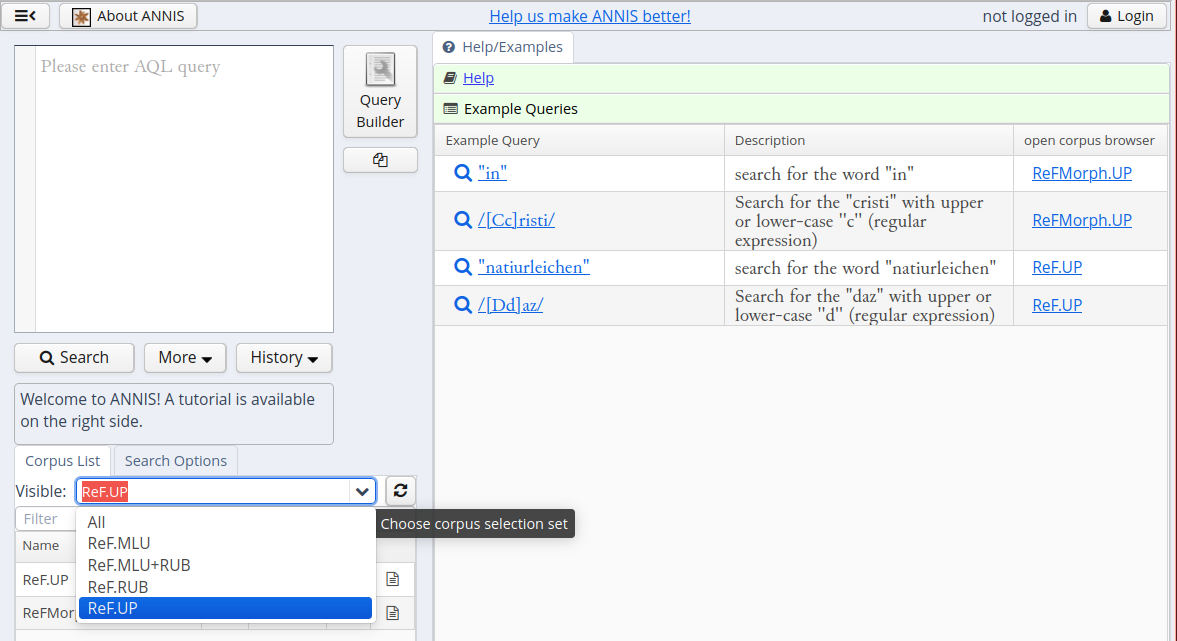Open the document icon in the ReF.UP row
Screen dimensions: 1177x641
[x=393, y=579]
